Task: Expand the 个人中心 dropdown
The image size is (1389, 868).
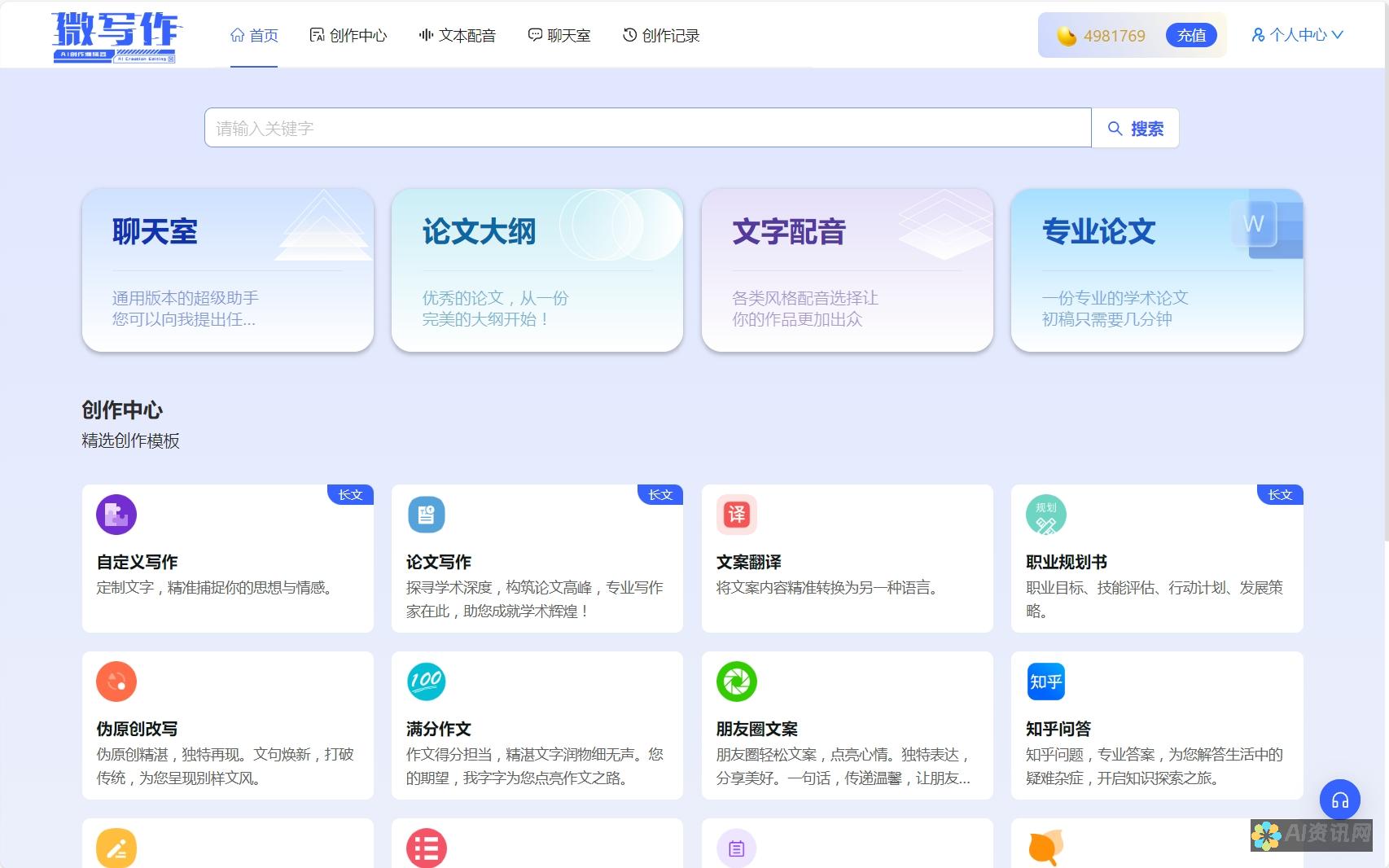Action: coord(1297,35)
